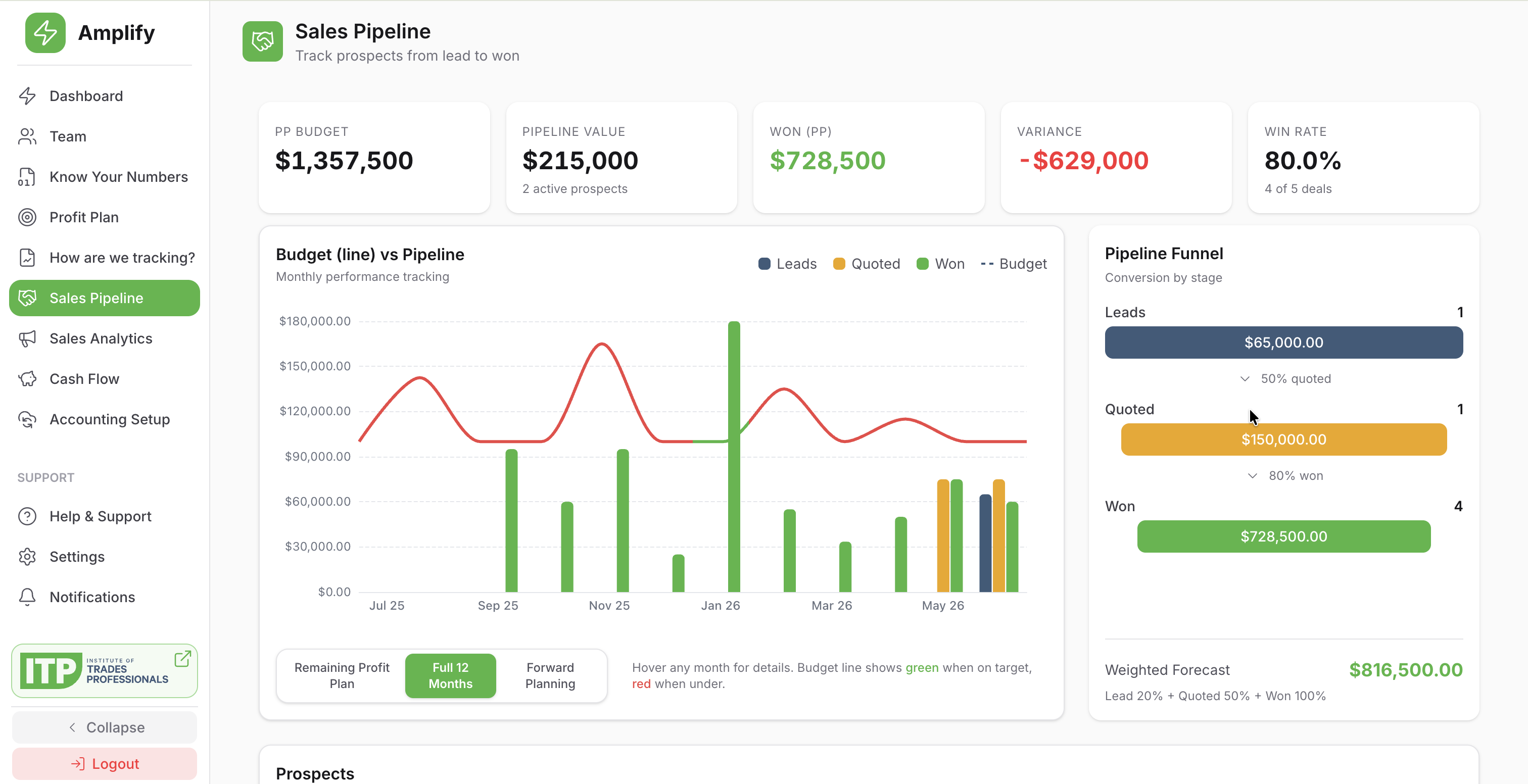Click the 80% won chevron
The height and width of the screenshot is (784, 1528).
(x=1252, y=476)
